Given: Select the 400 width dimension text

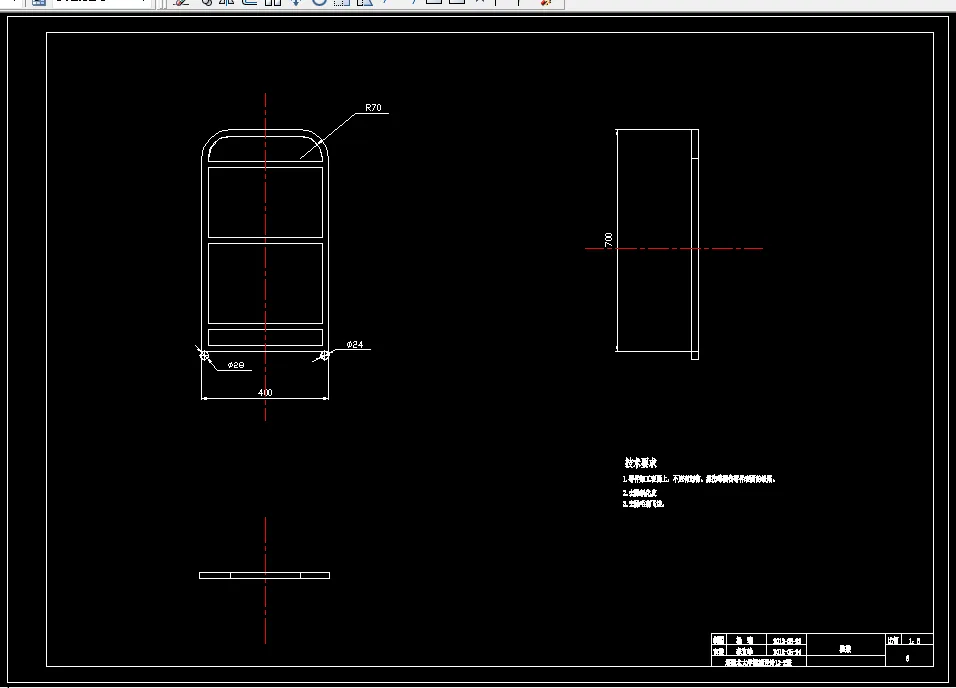Looking at the screenshot, I should [x=265, y=392].
